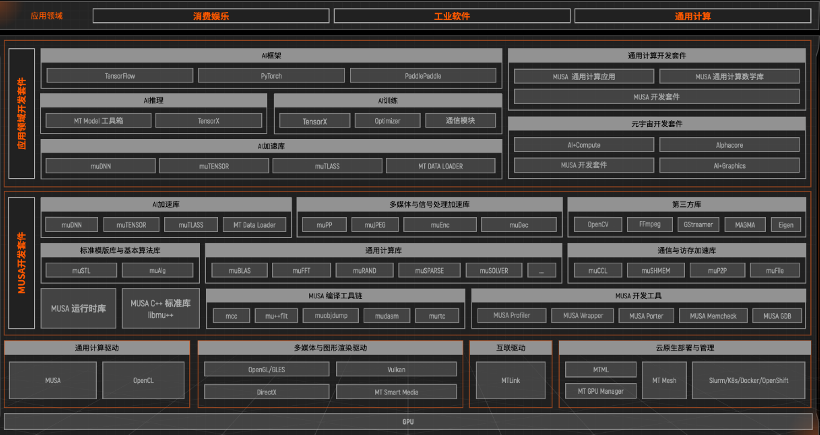
Task: Click the PaddlePaddle framework box
Action: [x=423, y=76]
